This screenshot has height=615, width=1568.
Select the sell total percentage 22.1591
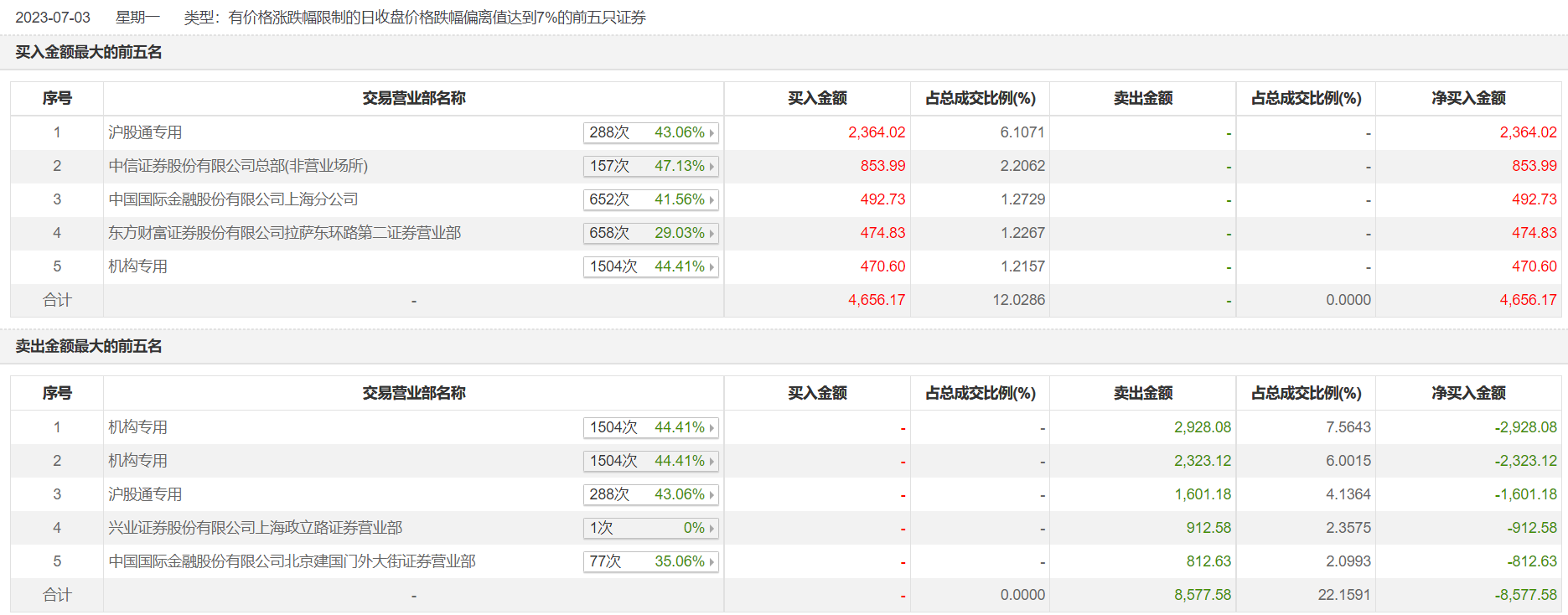pos(1344,595)
